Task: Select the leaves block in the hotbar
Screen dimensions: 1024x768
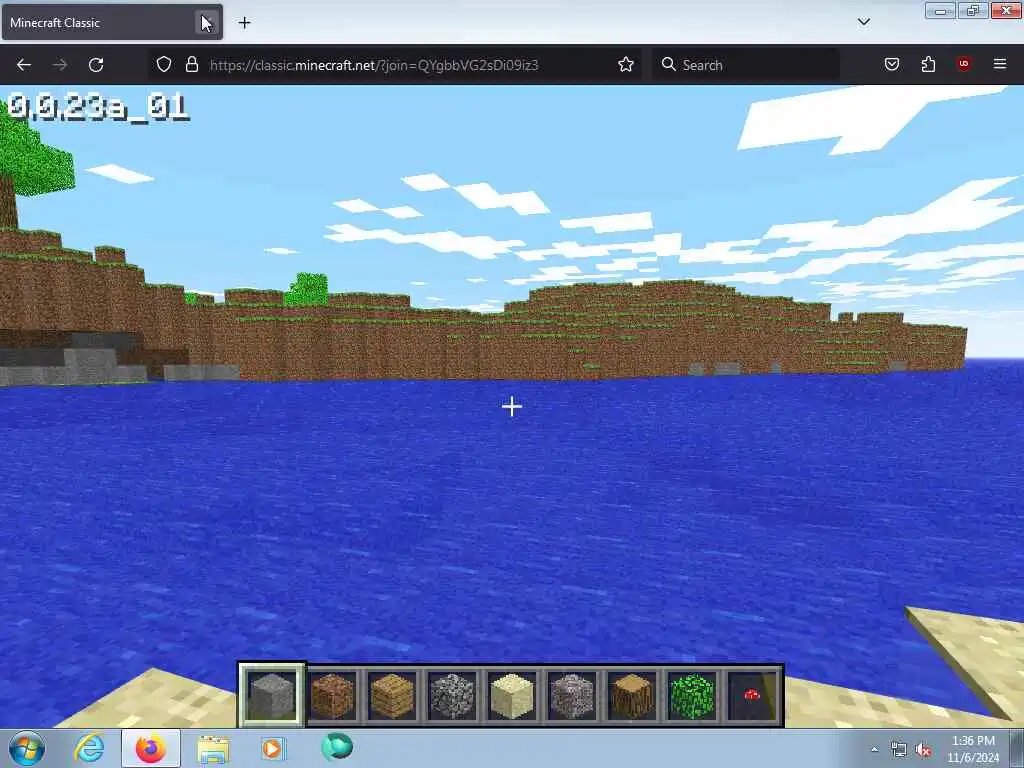Action: click(692, 696)
